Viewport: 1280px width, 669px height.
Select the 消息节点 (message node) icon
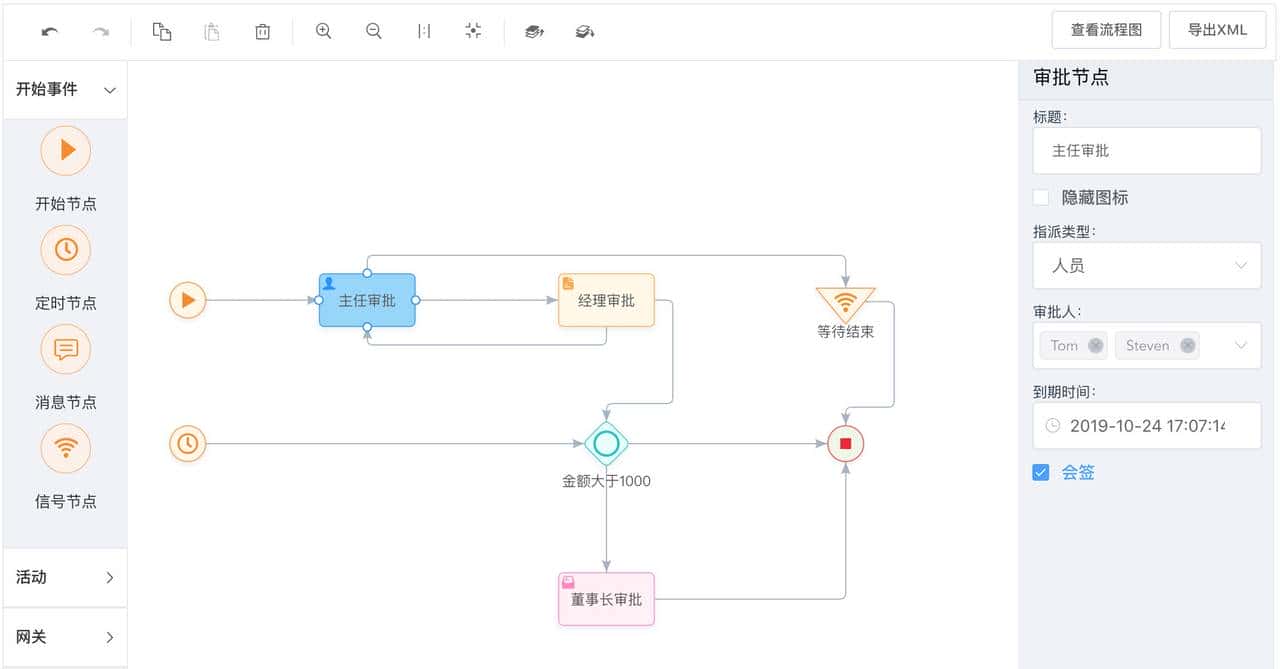(65, 349)
